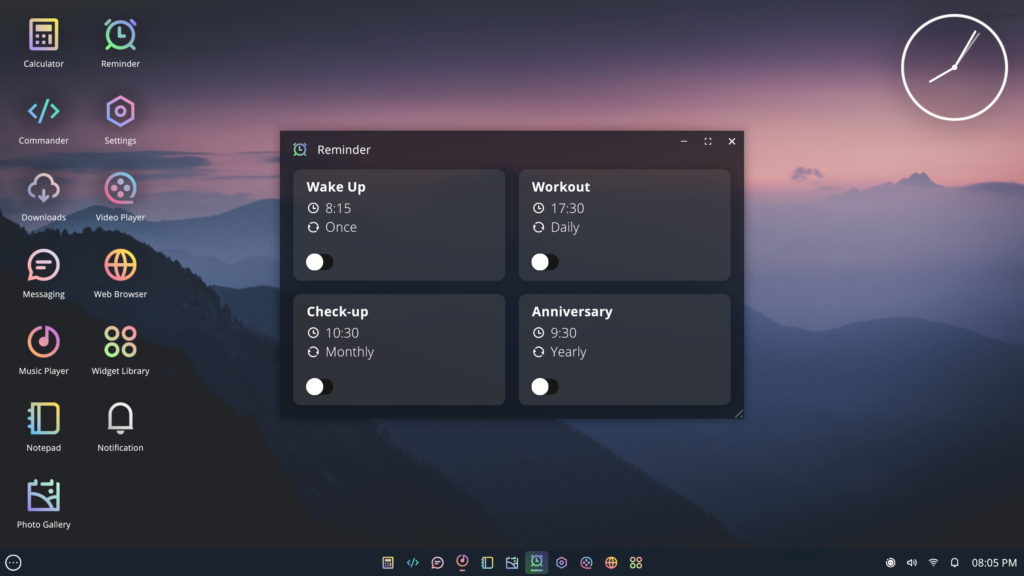The width and height of the screenshot is (1024, 576).
Task: Click the active Reminder icon in the taskbar
Action: coord(536,562)
